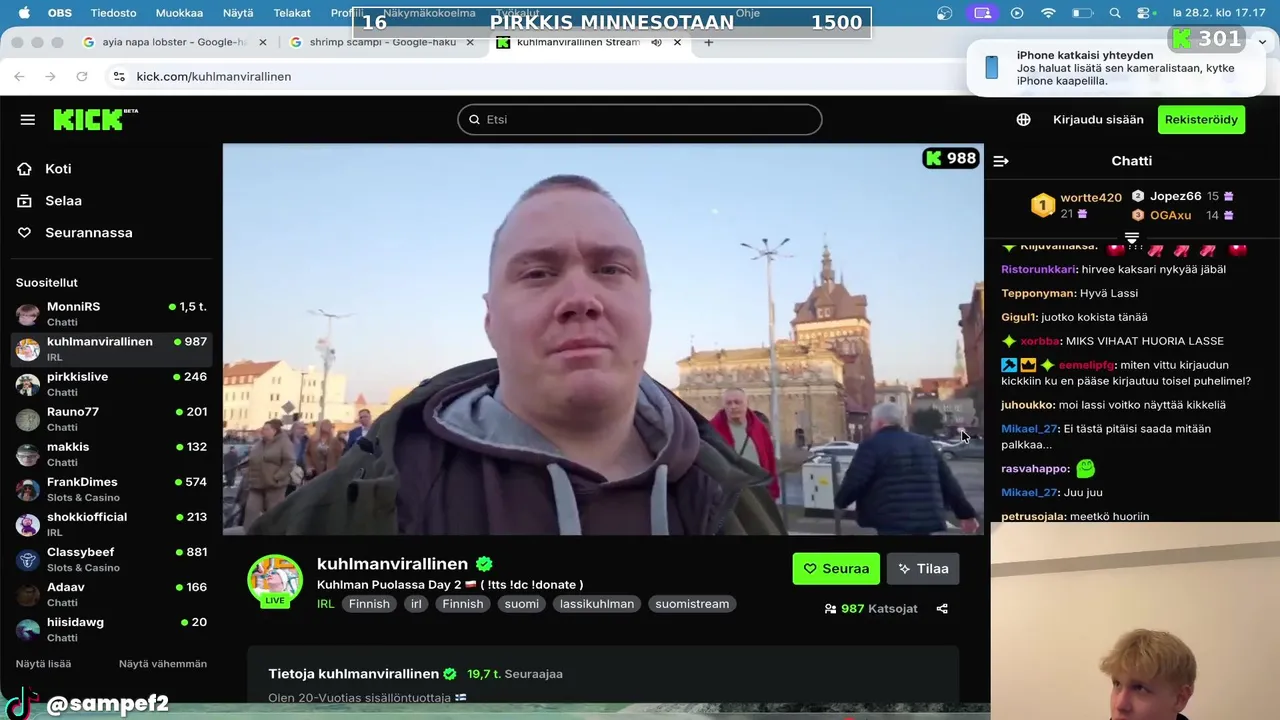Open shokkiofficial recommended channel
The image size is (1280, 720).
[x=111, y=524]
